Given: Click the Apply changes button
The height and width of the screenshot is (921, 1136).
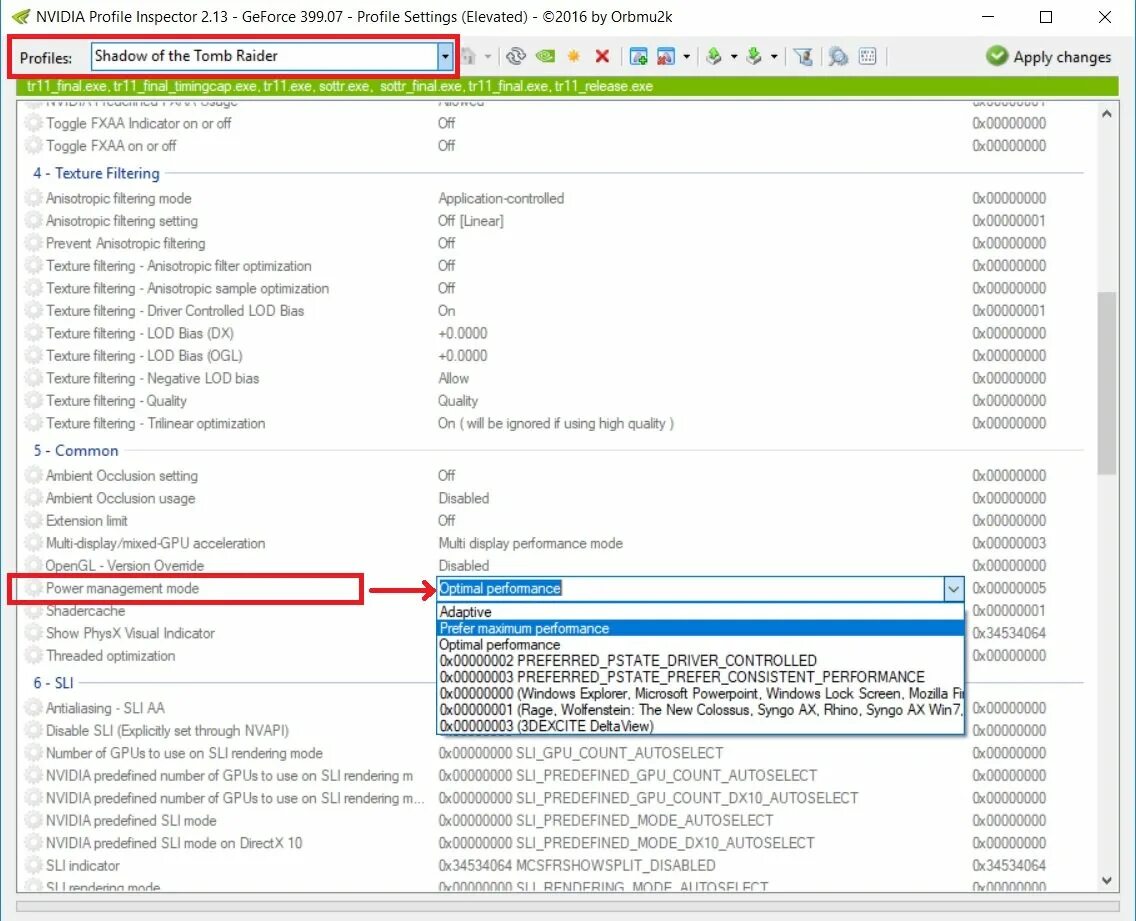Looking at the screenshot, I should tap(1048, 57).
